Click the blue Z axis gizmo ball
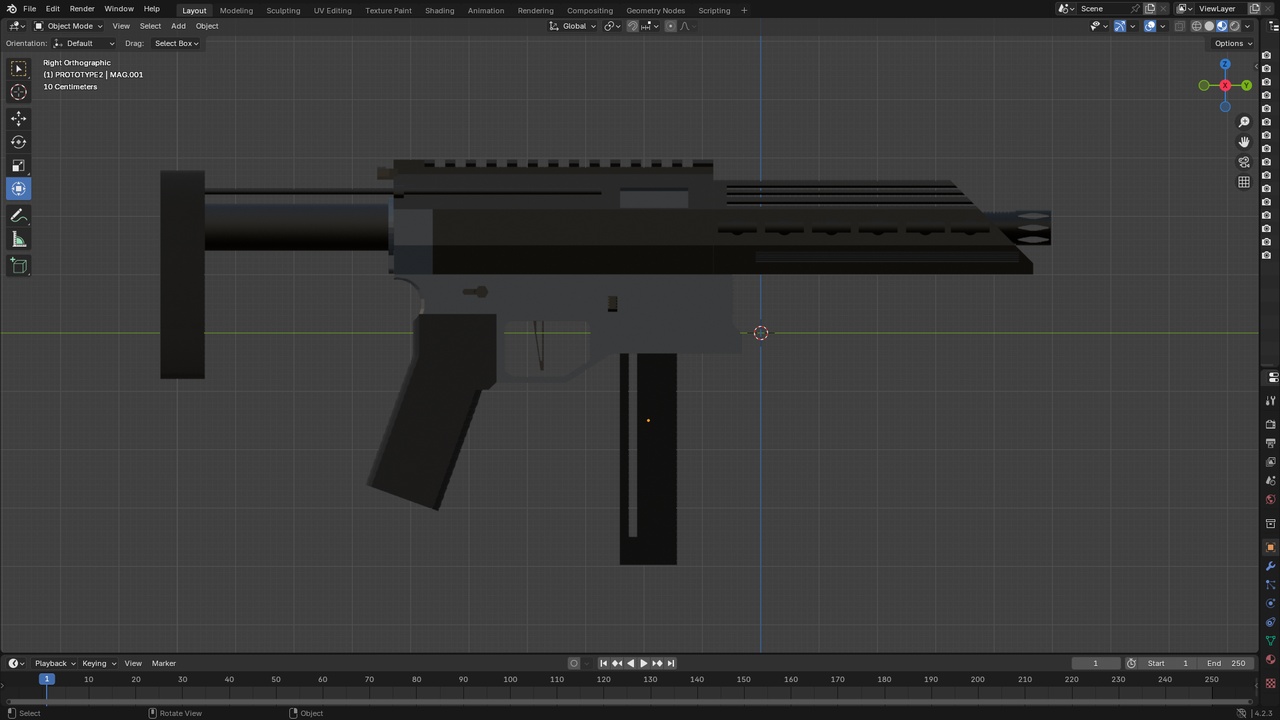 tap(1225, 64)
